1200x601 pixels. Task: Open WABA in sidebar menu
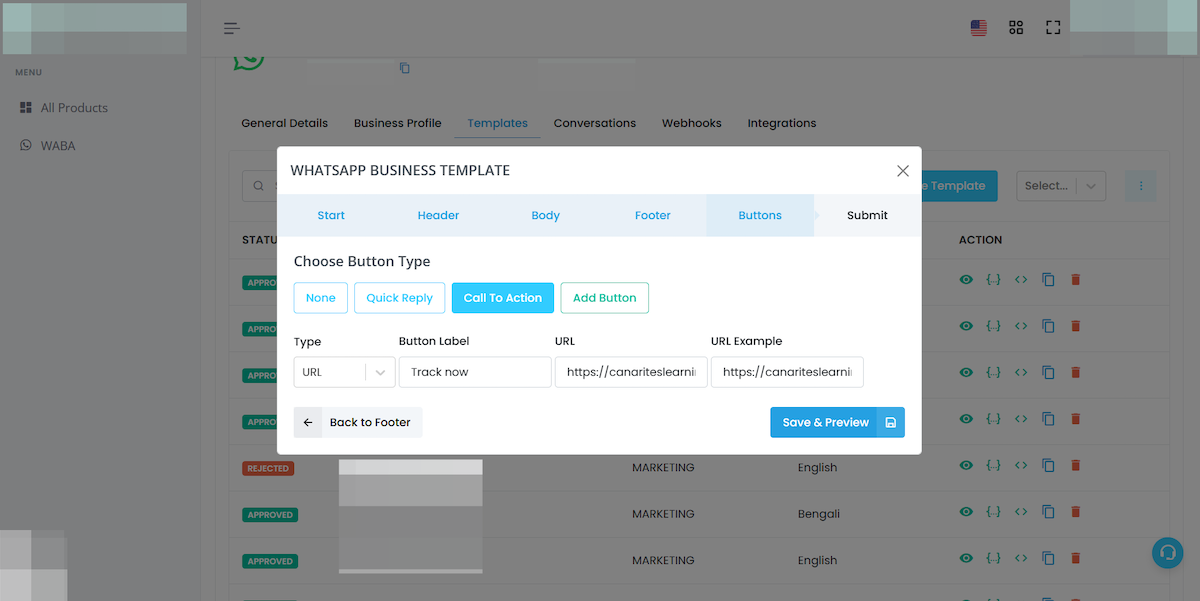coord(58,146)
